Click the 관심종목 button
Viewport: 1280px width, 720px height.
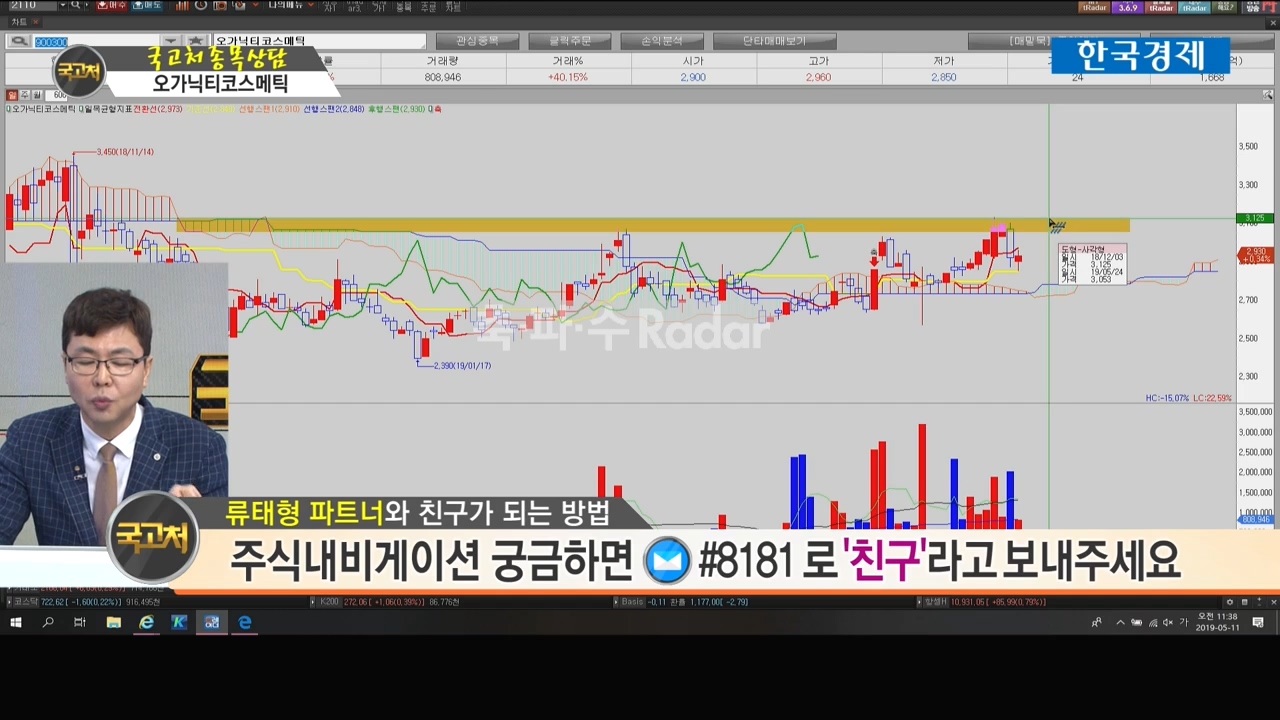(x=477, y=42)
